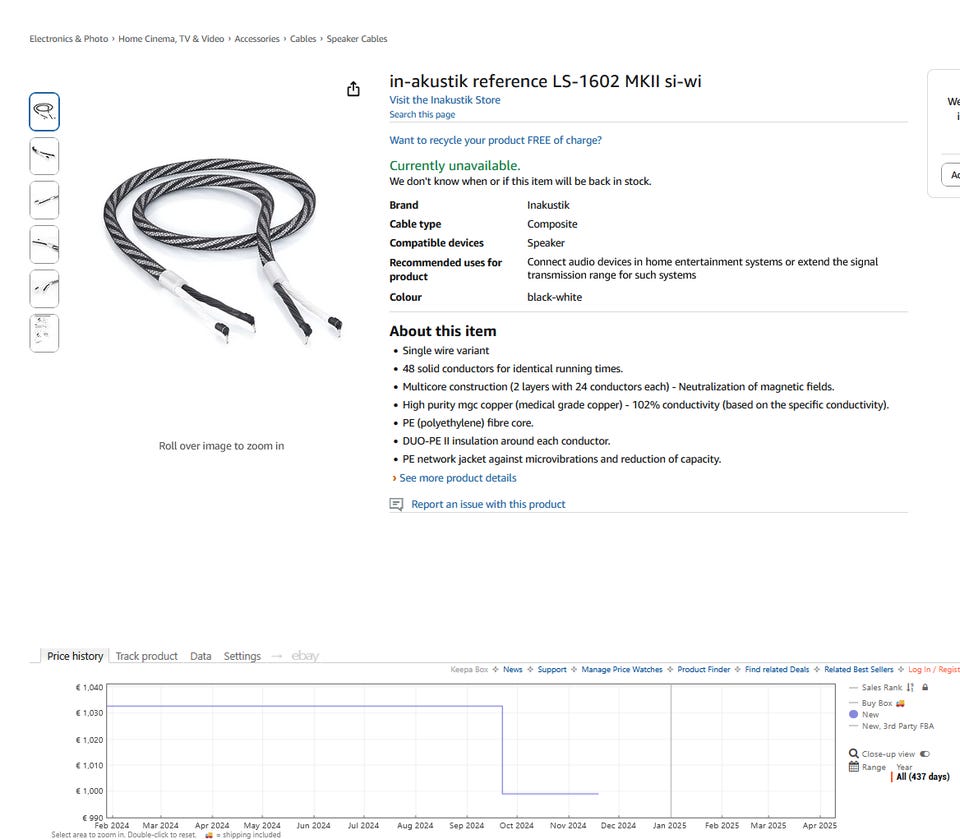Open the Keepa Settings tab
This screenshot has height=839, width=960.
tap(242, 656)
